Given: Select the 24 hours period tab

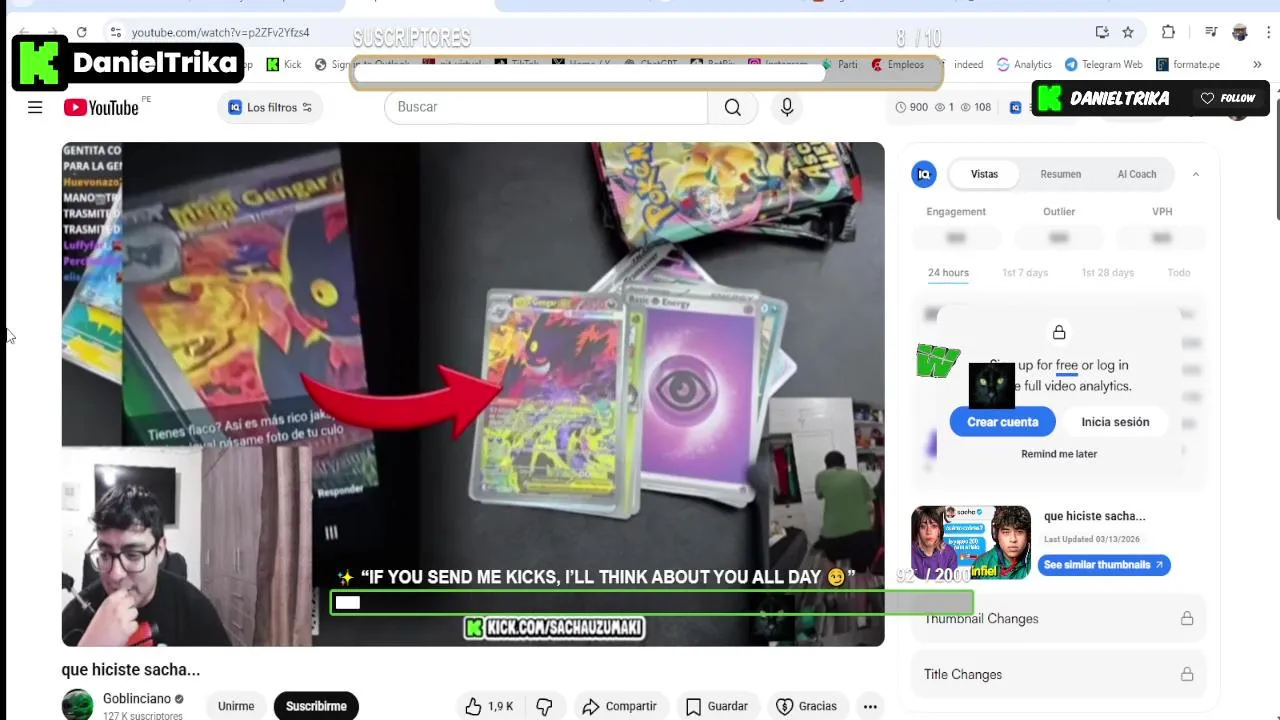Looking at the screenshot, I should [948, 273].
